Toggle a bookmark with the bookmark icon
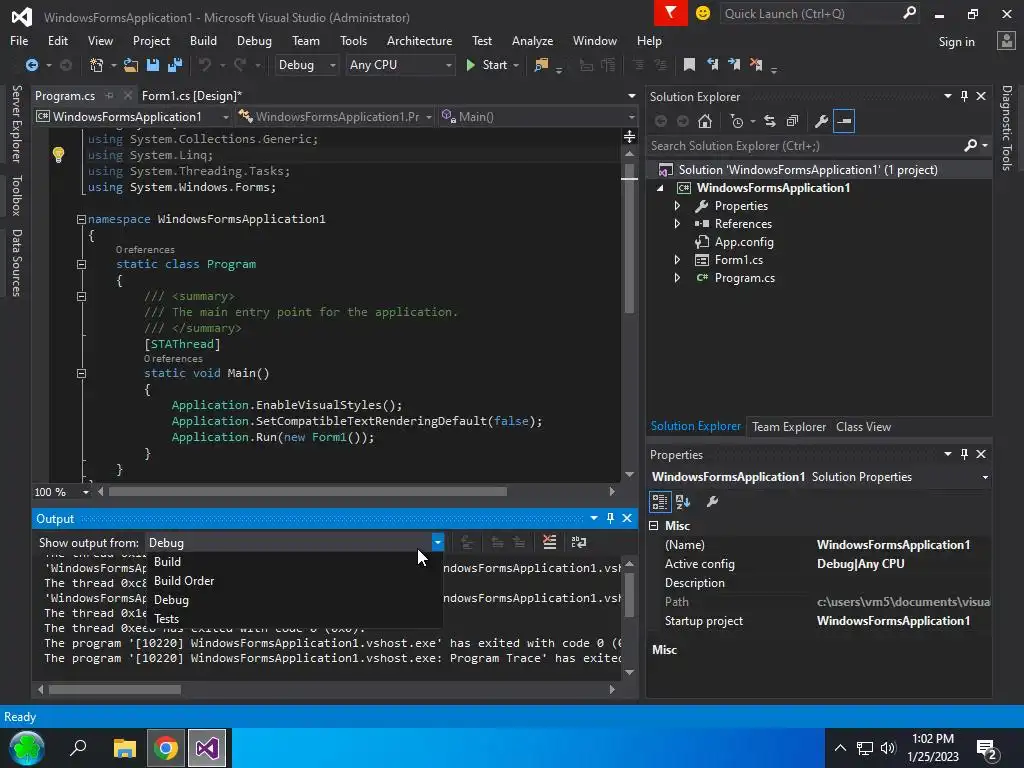1024x768 pixels. [x=689, y=64]
